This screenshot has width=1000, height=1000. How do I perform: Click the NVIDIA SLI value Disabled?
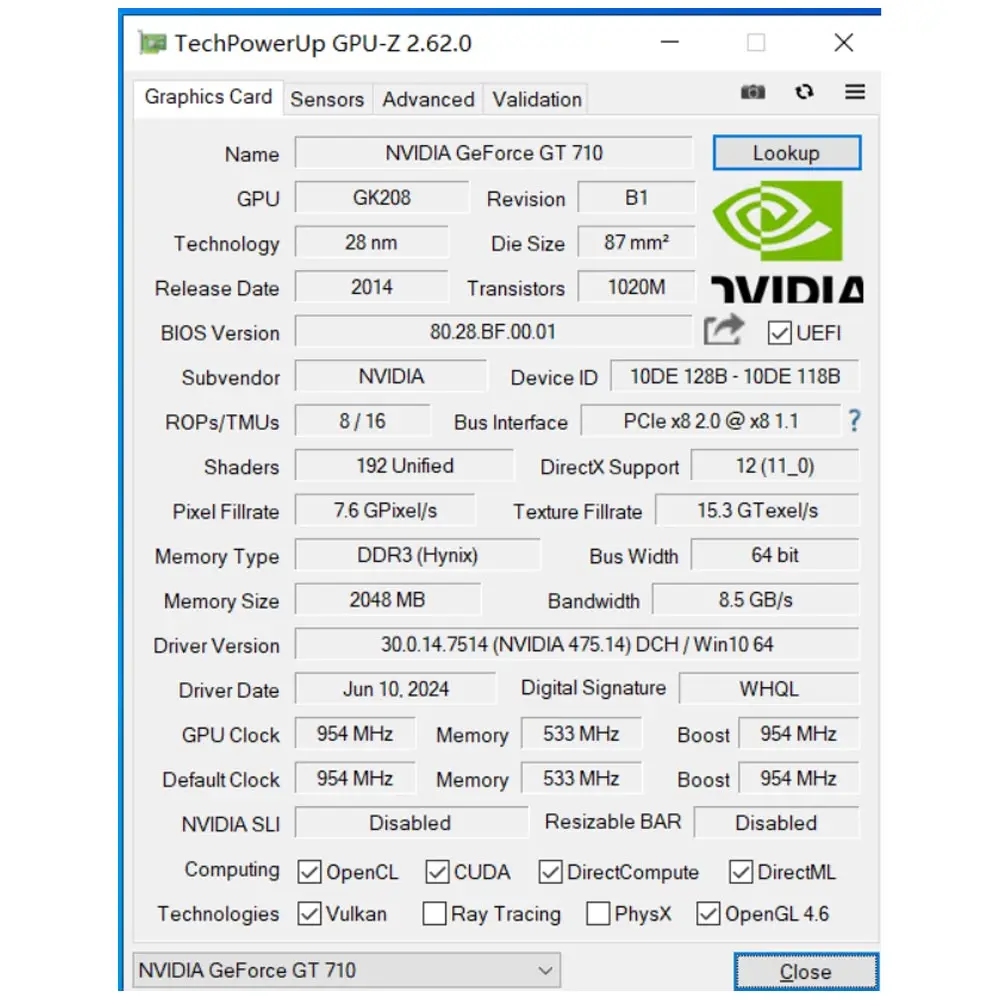[x=410, y=823]
